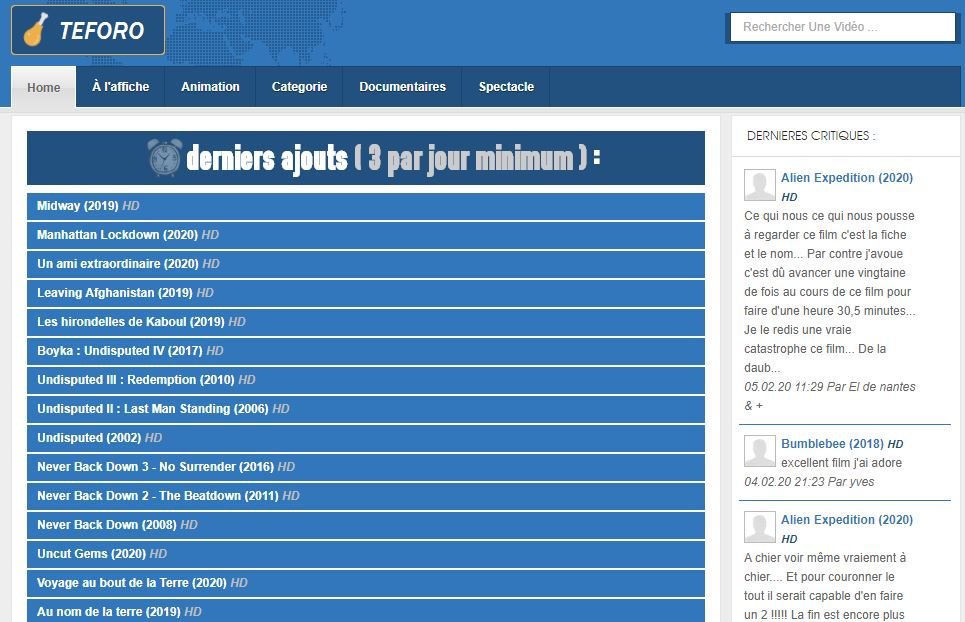
Task: Focus the Rechercher Une Vidéo search box
Action: tap(843, 27)
